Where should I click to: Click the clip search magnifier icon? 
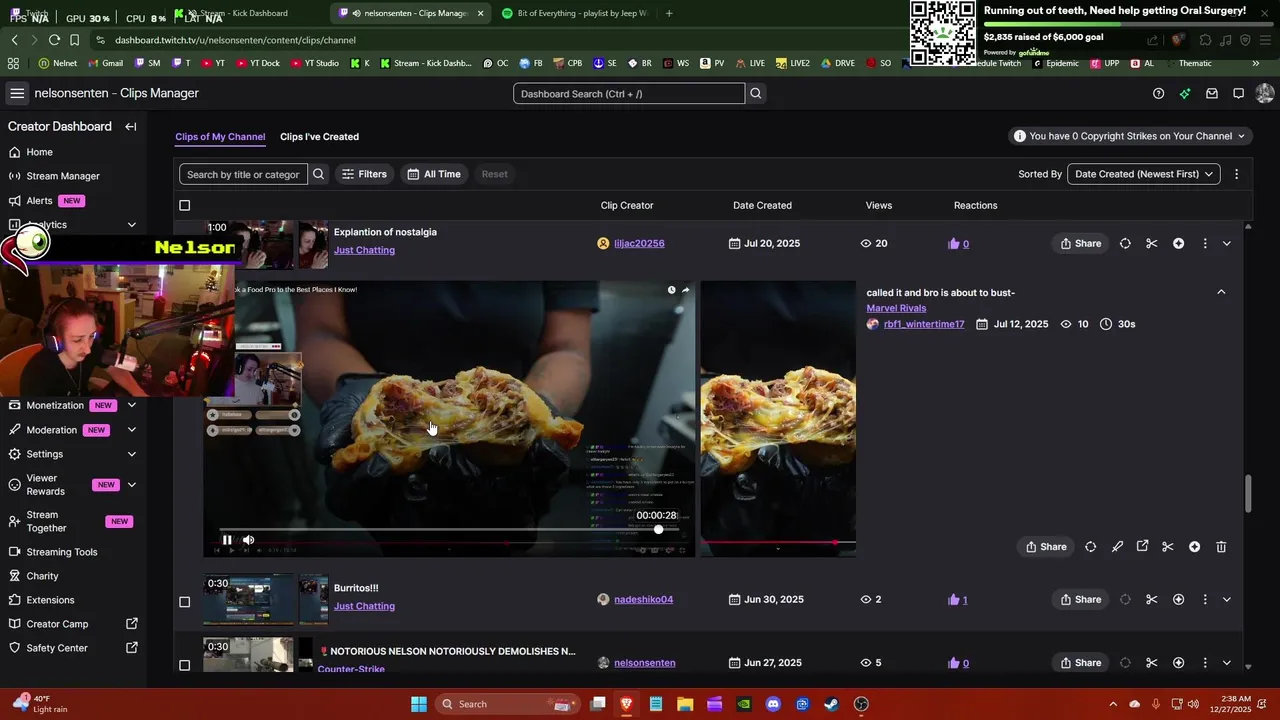[318, 174]
